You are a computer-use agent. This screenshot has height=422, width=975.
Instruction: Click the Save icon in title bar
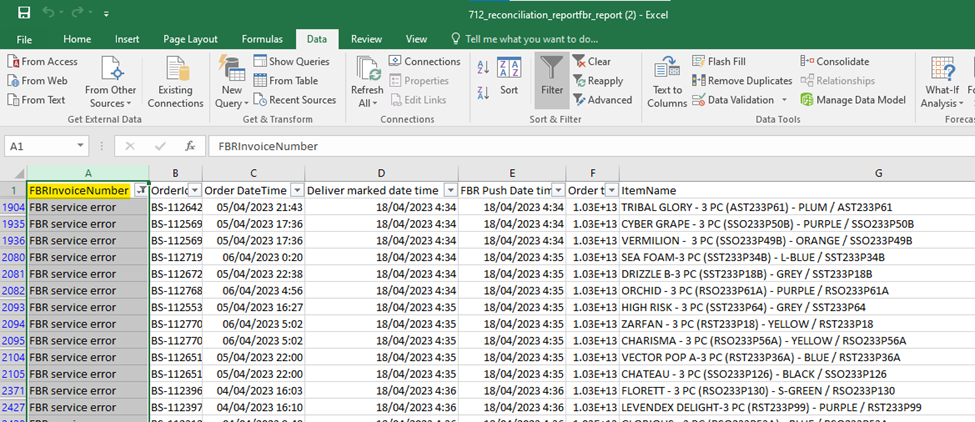pos(23,15)
